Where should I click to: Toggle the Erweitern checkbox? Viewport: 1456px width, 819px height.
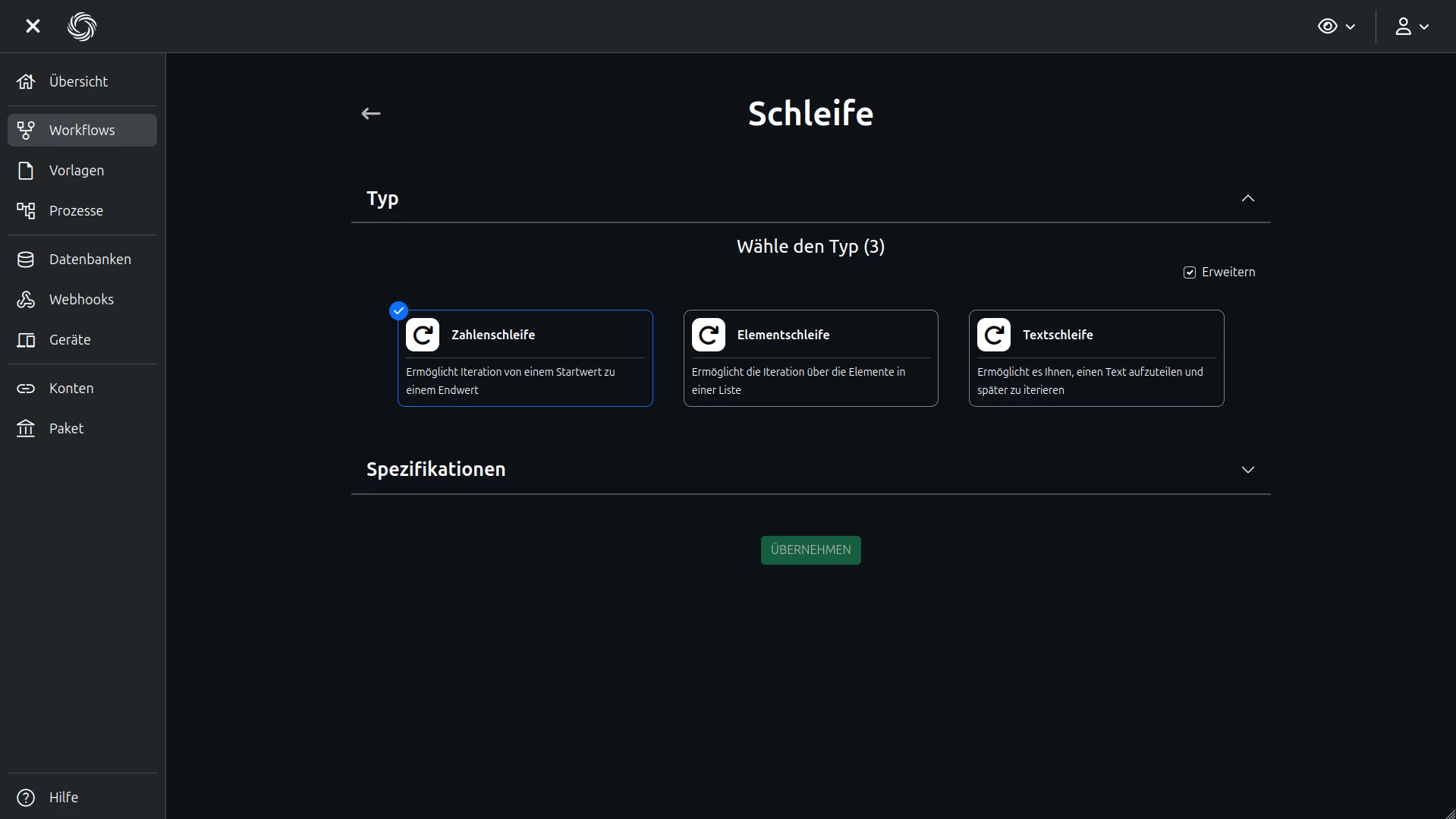click(x=1189, y=272)
